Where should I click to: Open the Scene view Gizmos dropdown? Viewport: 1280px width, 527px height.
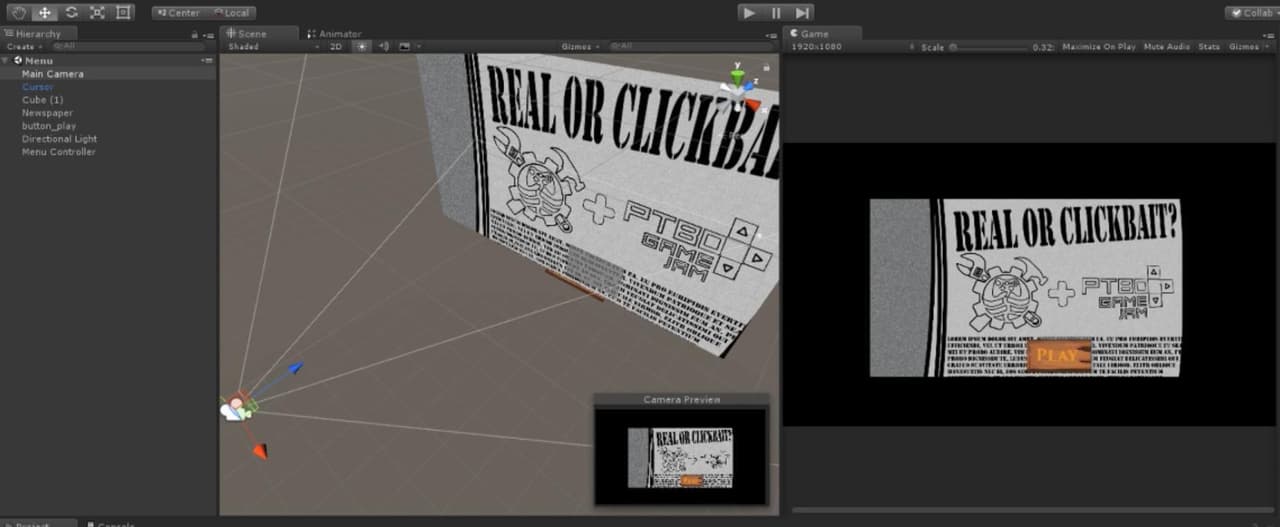[x=580, y=46]
